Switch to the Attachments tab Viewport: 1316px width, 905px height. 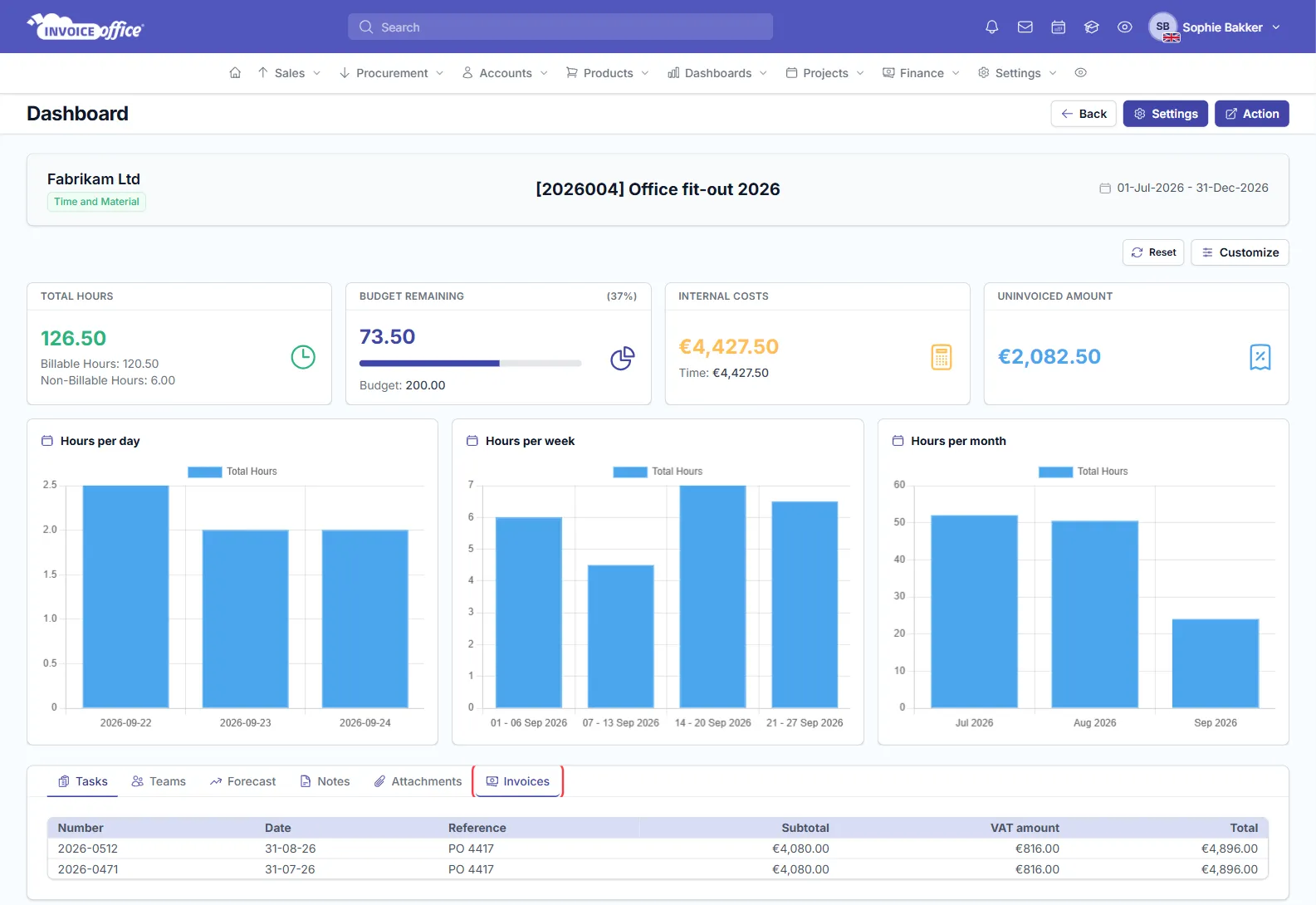coord(418,781)
